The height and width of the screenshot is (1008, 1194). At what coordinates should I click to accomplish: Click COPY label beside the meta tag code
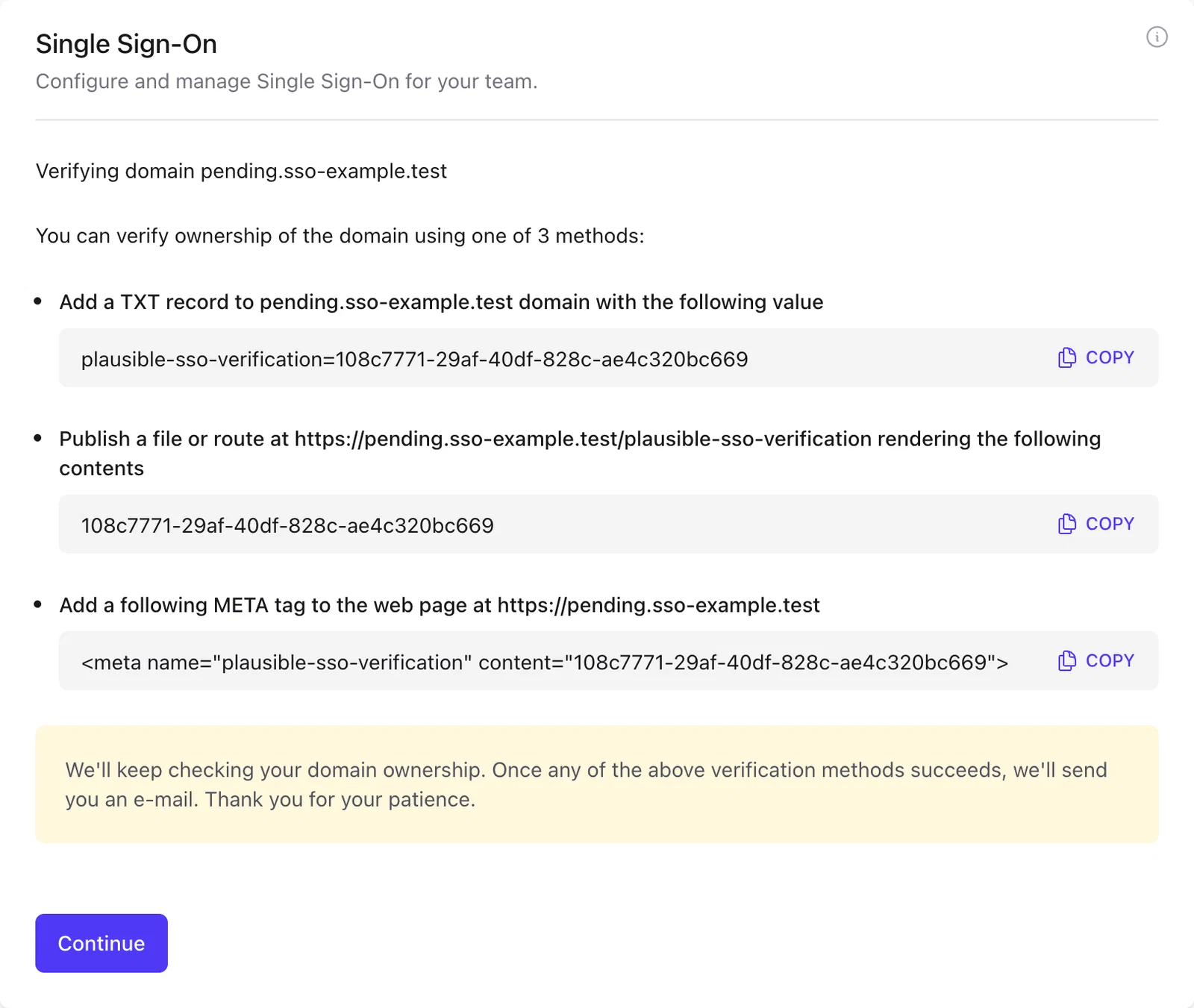pos(1110,660)
